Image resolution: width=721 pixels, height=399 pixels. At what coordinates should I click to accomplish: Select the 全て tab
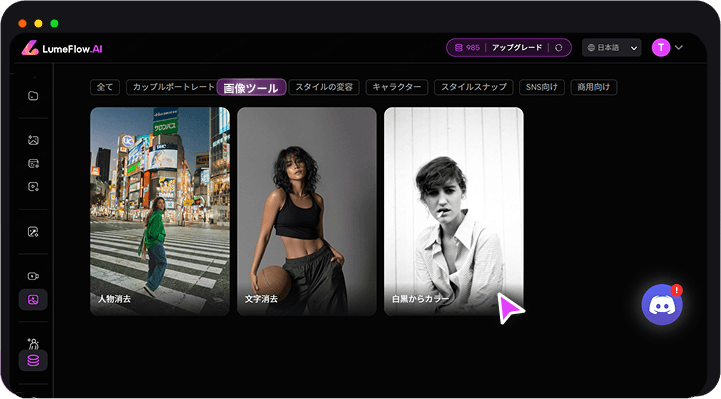[105, 87]
